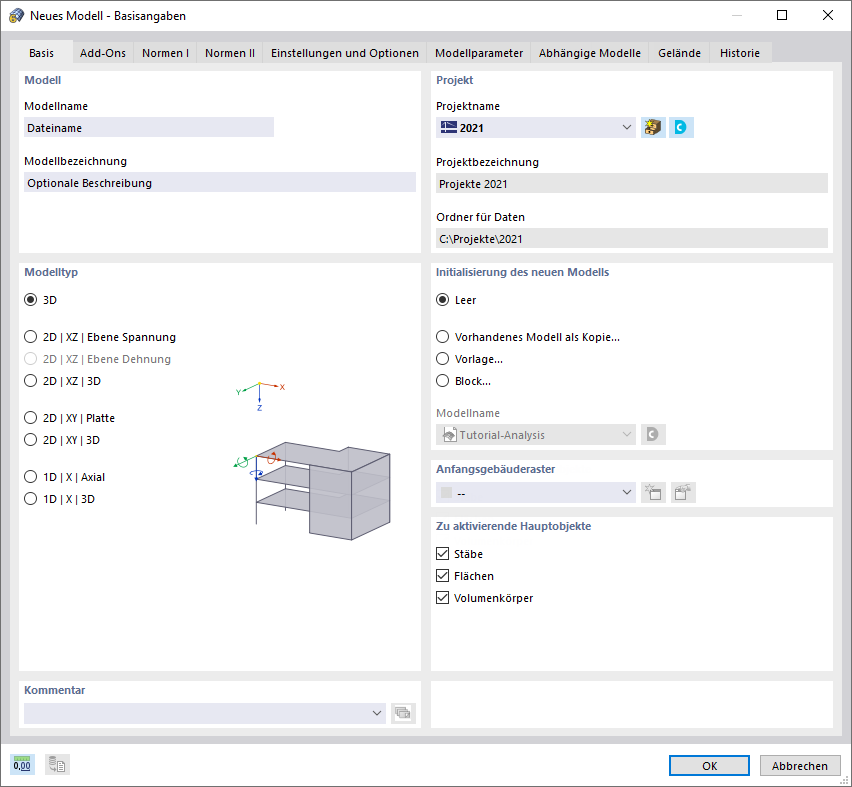852x787 pixels.
Task: Open the Gelände tab
Action: (x=679, y=53)
